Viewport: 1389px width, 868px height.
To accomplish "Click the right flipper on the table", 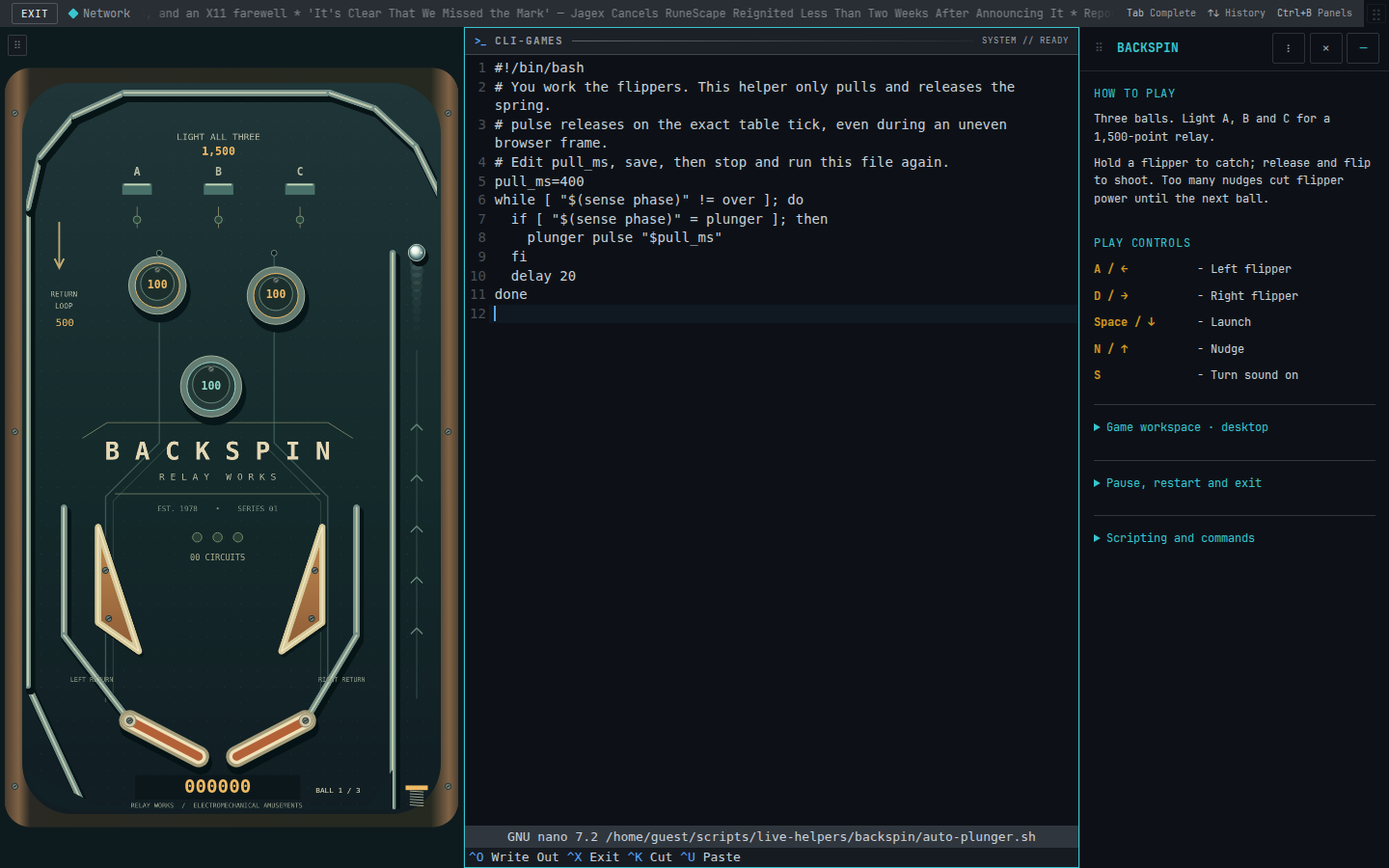I will (271, 737).
